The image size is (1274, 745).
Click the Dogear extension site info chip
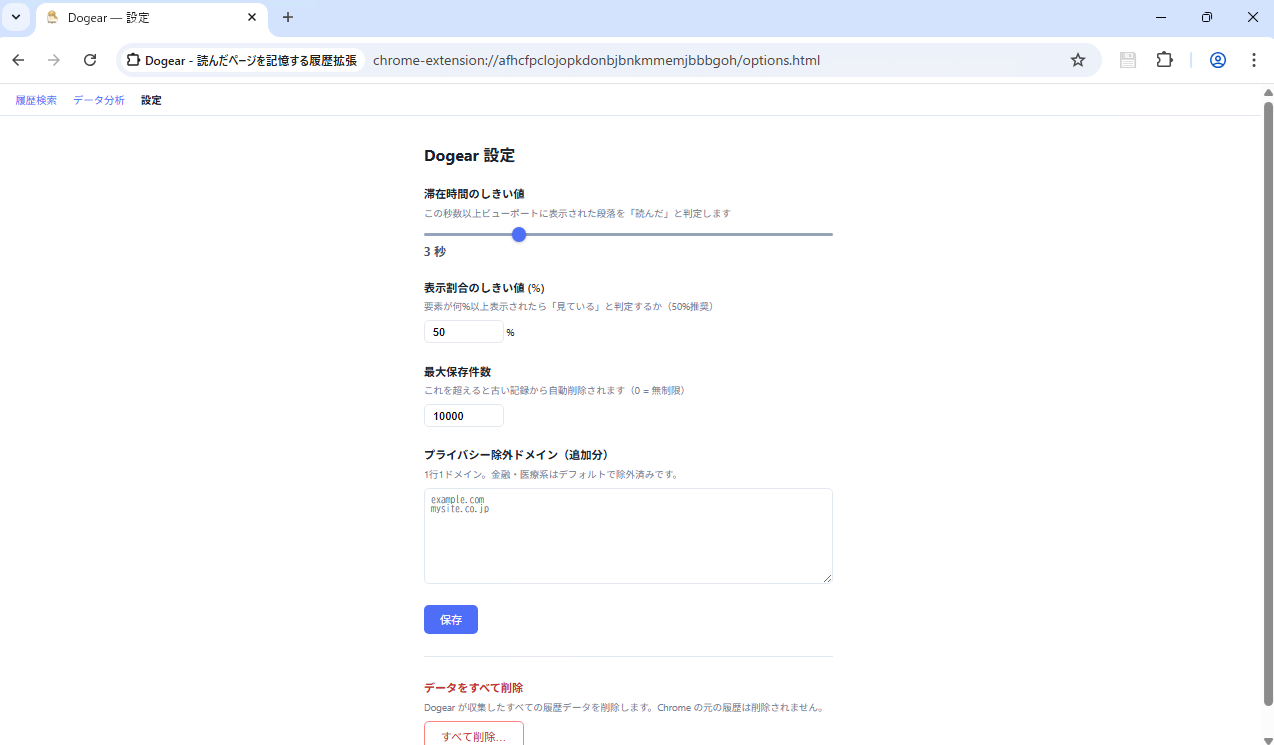(242, 60)
